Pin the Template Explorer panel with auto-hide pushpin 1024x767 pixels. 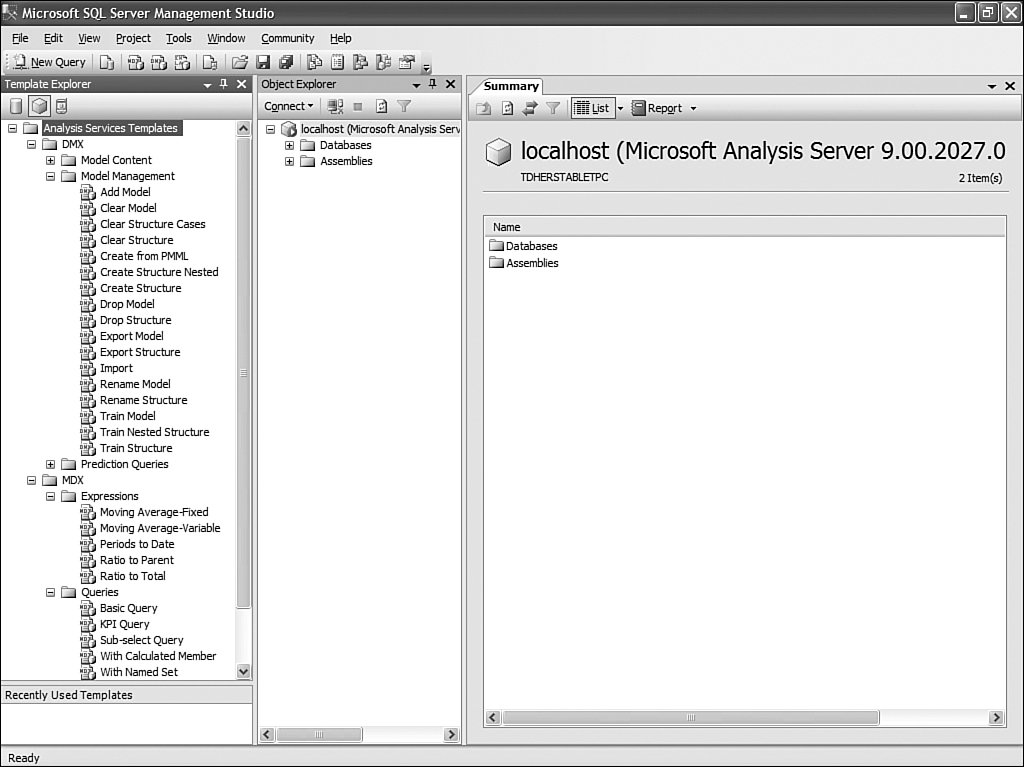pyautogui.click(x=224, y=85)
